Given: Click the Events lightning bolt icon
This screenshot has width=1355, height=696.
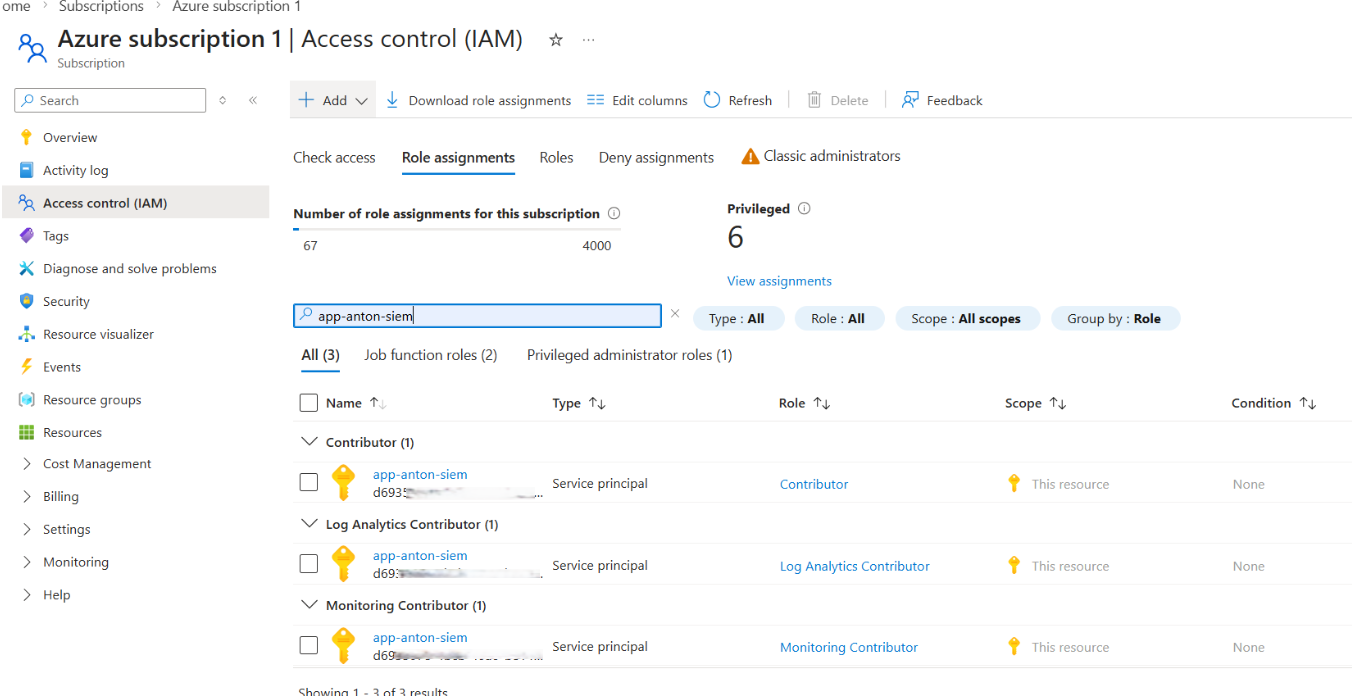Looking at the screenshot, I should tap(26, 367).
